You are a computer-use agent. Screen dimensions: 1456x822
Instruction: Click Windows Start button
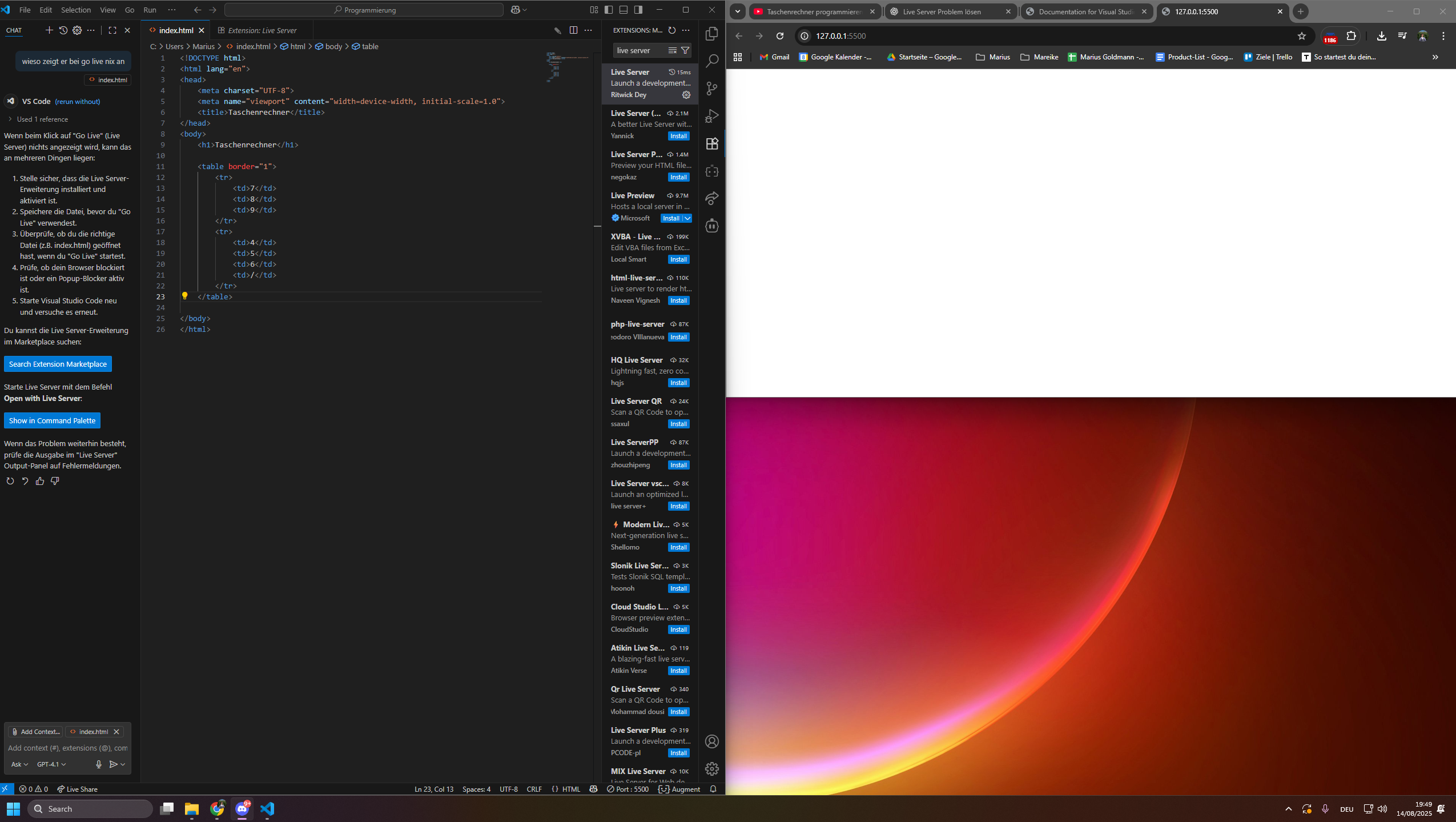pyautogui.click(x=14, y=809)
